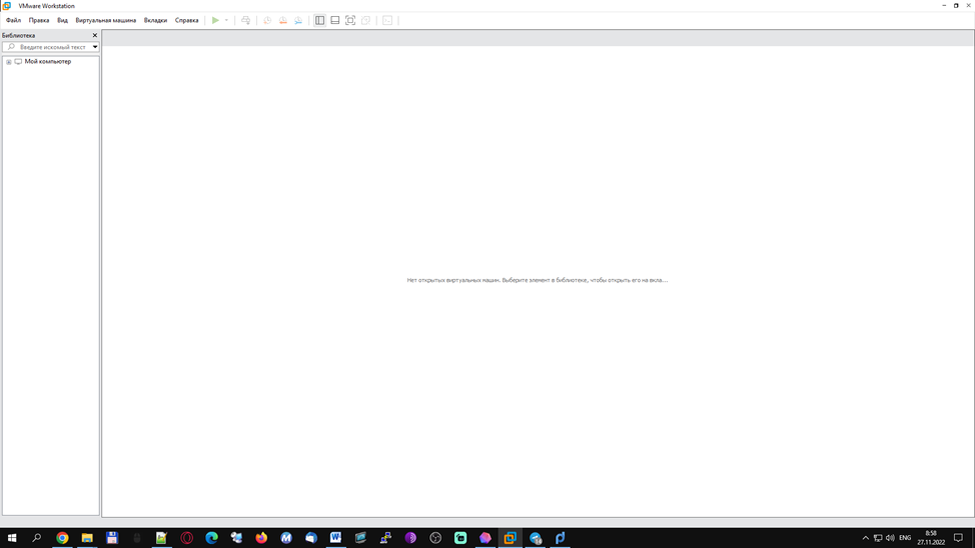Open the Правка menu
Screen dimensions: 975x548
39,21
